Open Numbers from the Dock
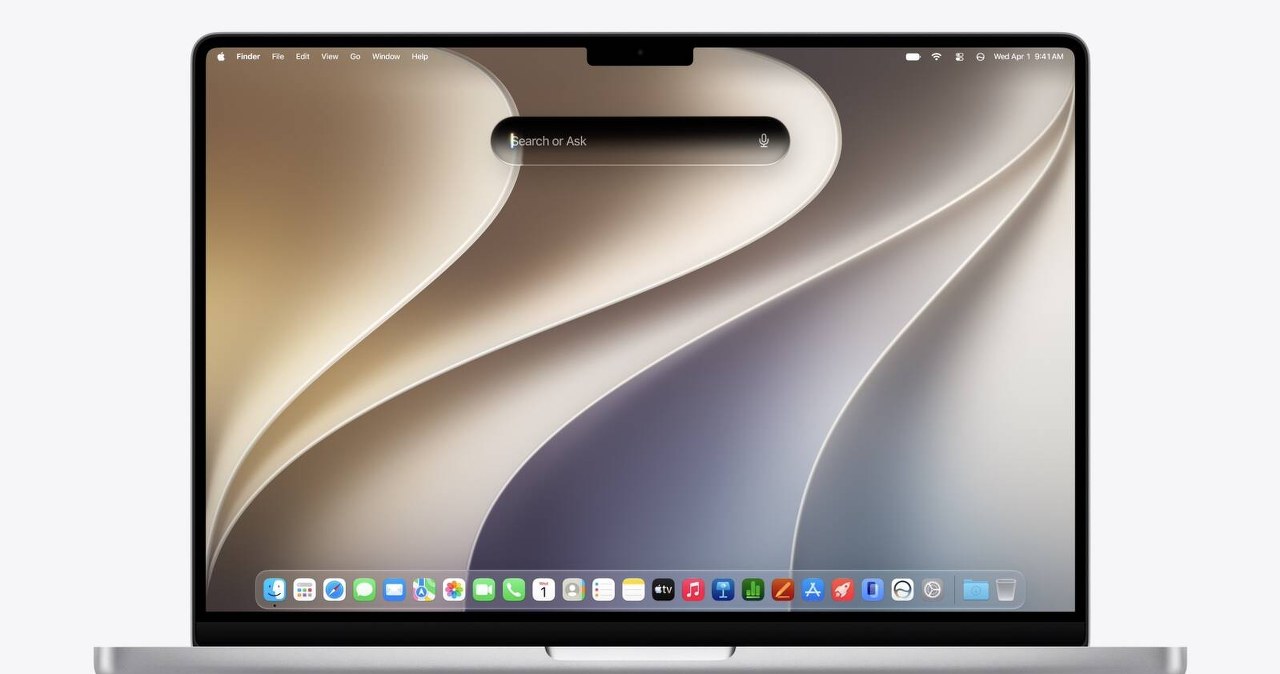 point(753,590)
